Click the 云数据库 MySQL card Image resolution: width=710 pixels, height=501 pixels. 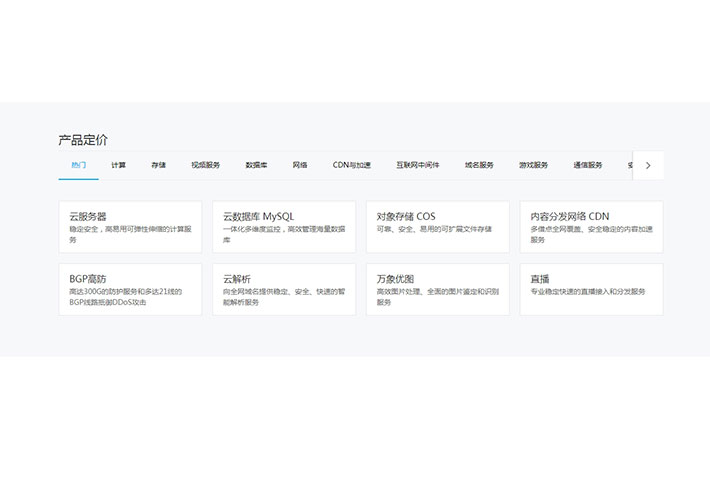284,227
